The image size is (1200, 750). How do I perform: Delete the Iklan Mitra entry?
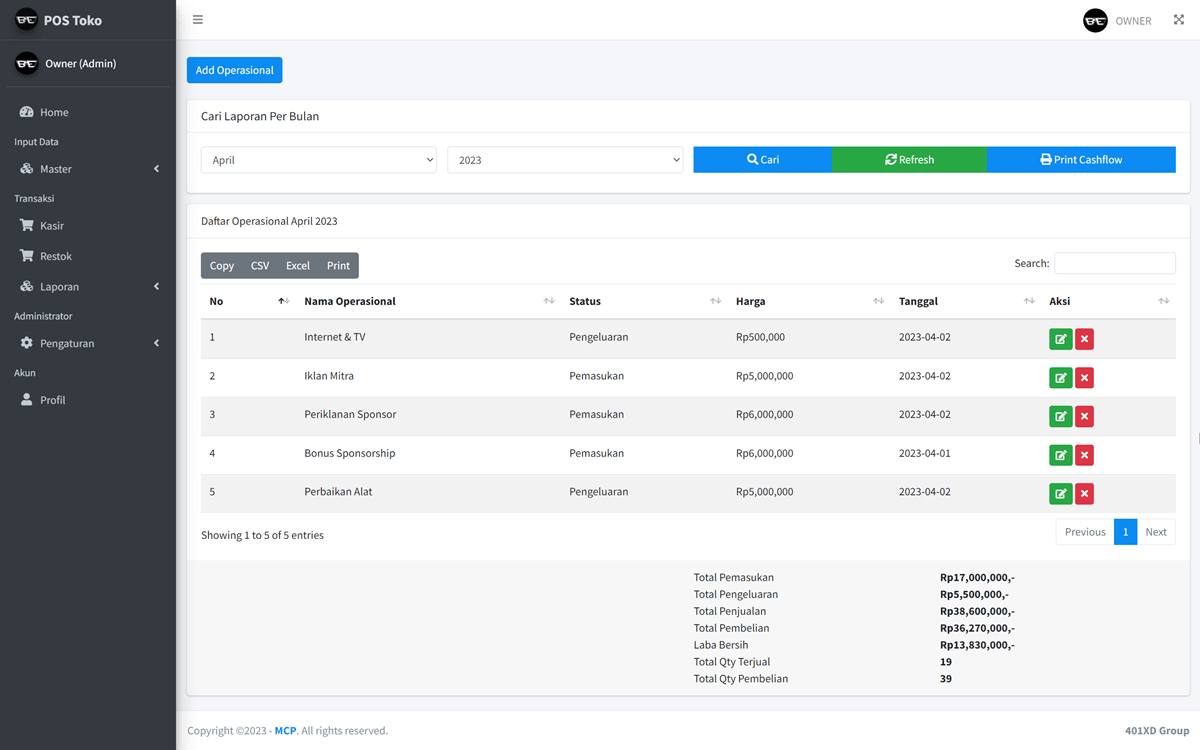click(1084, 377)
